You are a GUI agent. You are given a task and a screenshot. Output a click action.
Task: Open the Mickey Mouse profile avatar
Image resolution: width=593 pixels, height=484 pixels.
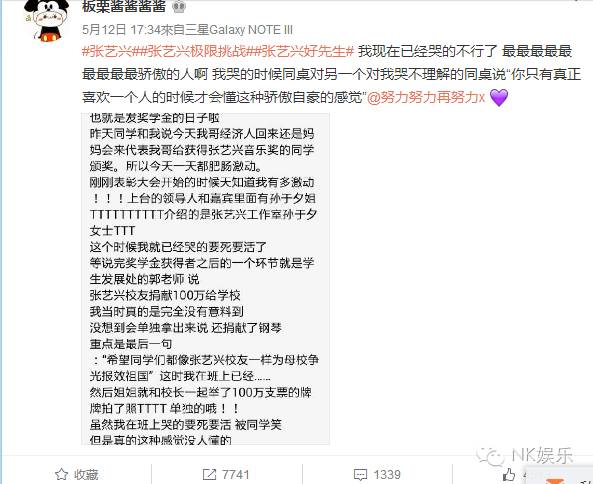(x=46, y=20)
